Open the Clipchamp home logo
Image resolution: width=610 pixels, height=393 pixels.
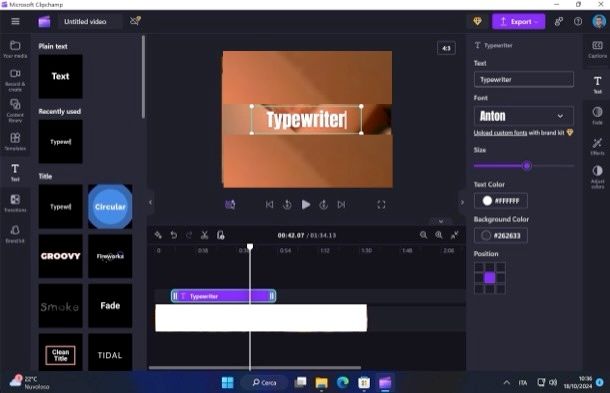44,21
